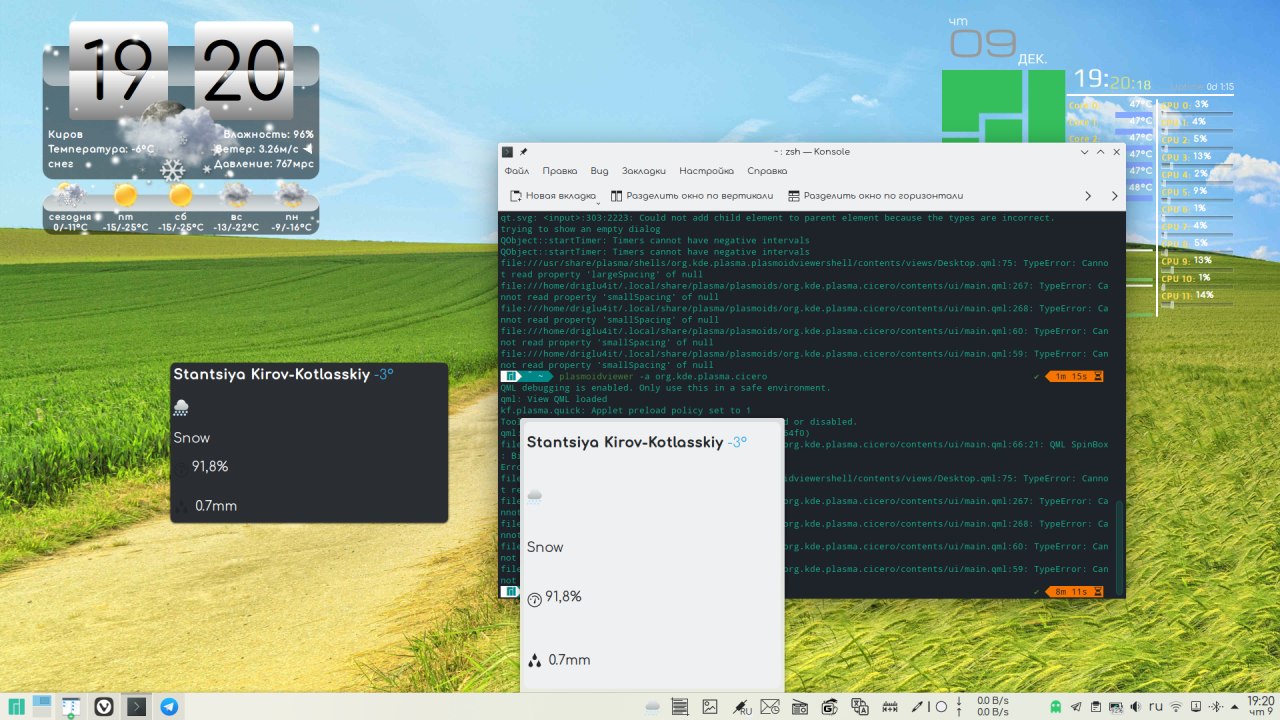Toggle Konsole pin on all desktops
This screenshot has width=1280, height=720.
[523, 152]
